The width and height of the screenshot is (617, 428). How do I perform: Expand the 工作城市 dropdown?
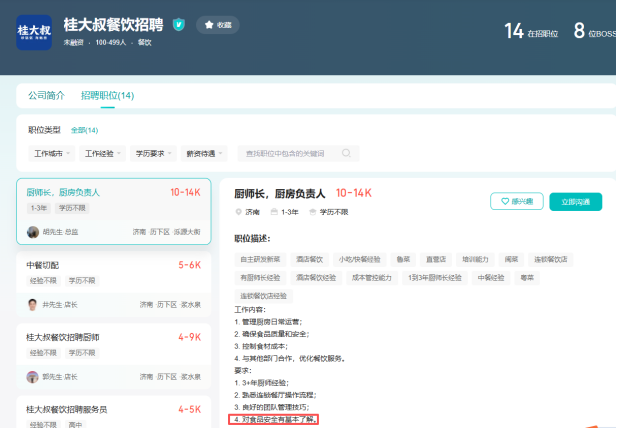tap(52, 153)
